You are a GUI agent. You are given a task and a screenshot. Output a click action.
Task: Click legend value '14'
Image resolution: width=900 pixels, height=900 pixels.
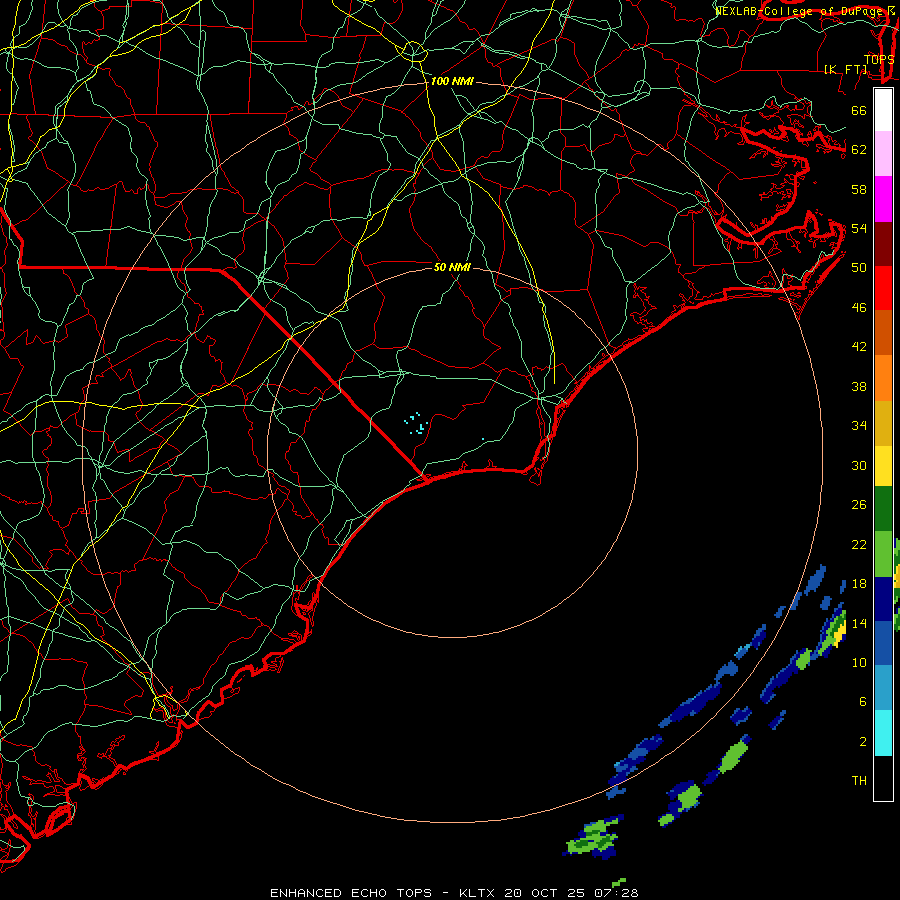[x=859, y=623]
